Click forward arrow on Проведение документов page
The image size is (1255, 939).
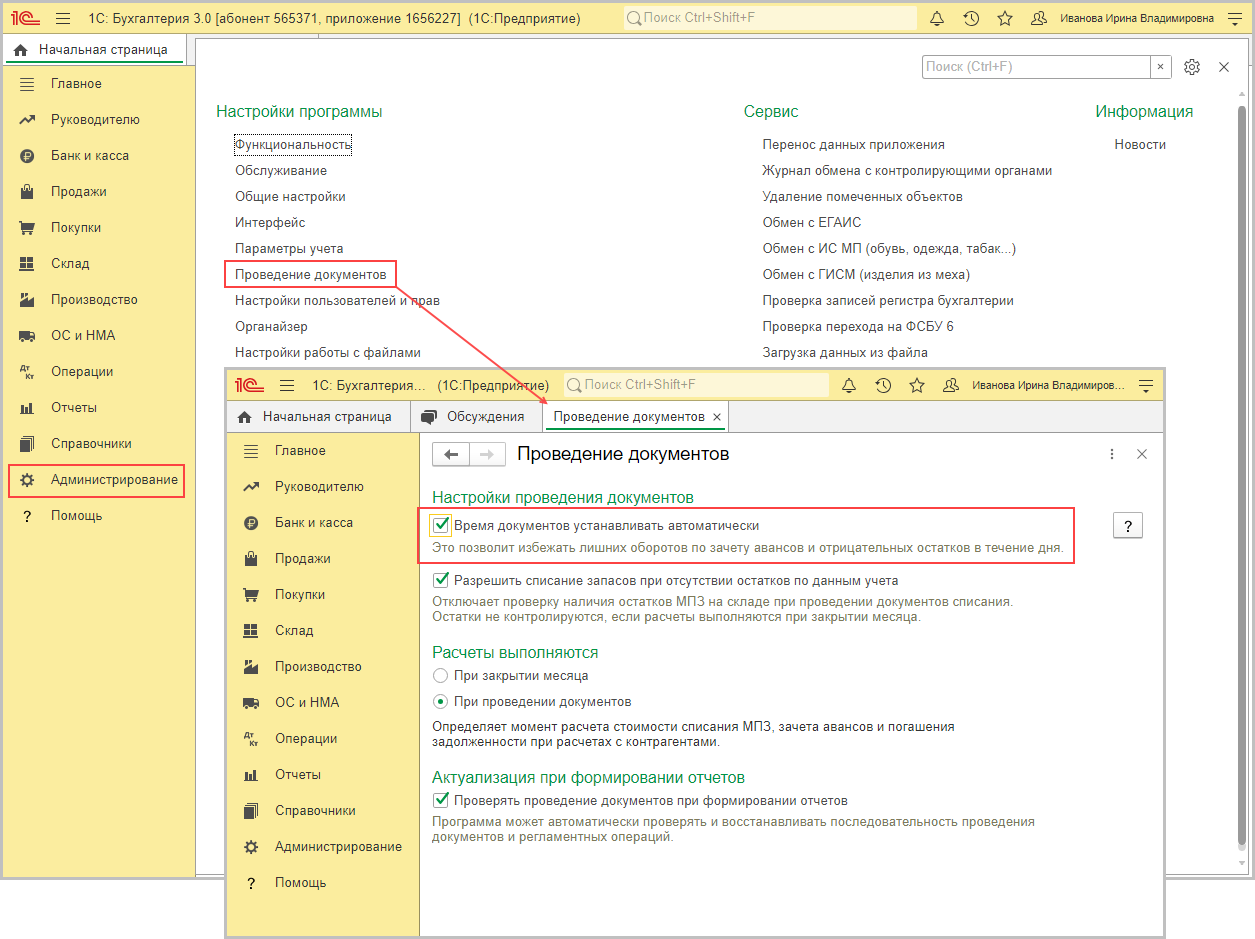click(487, 454)
